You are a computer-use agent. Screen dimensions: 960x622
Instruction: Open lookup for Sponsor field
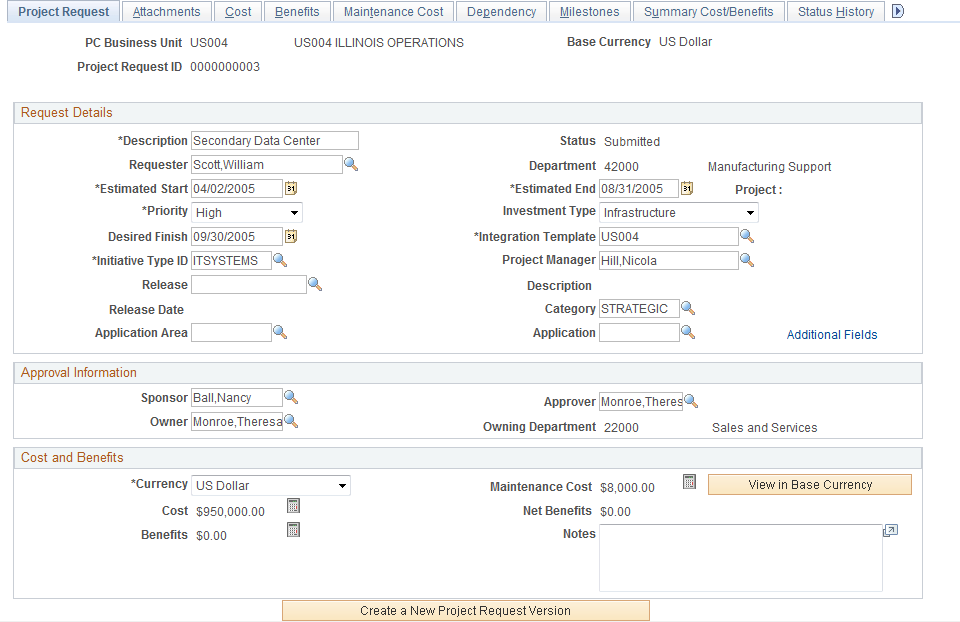coord(291,397)
